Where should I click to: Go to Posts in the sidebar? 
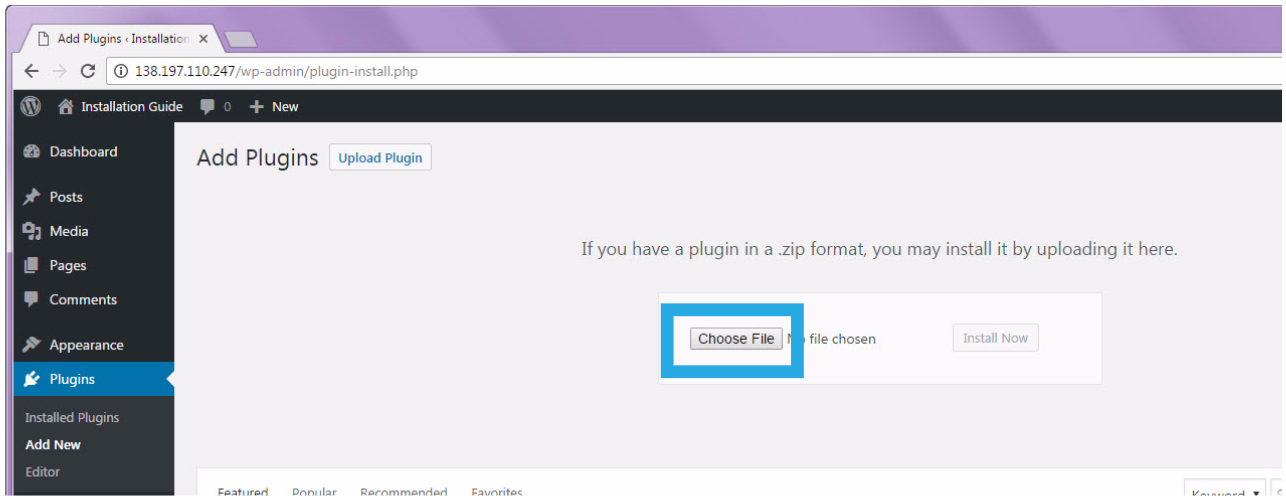66,197
